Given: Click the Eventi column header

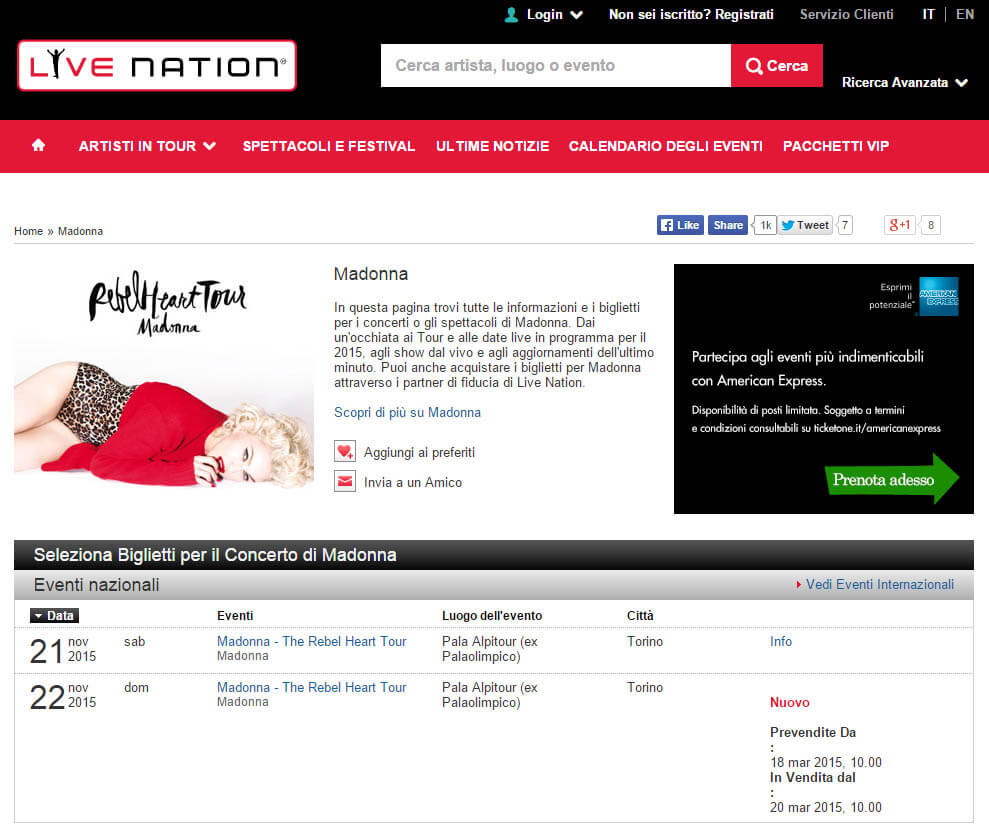Looking at the screenshot, I should pyautogui.click(x=235, y=615).
